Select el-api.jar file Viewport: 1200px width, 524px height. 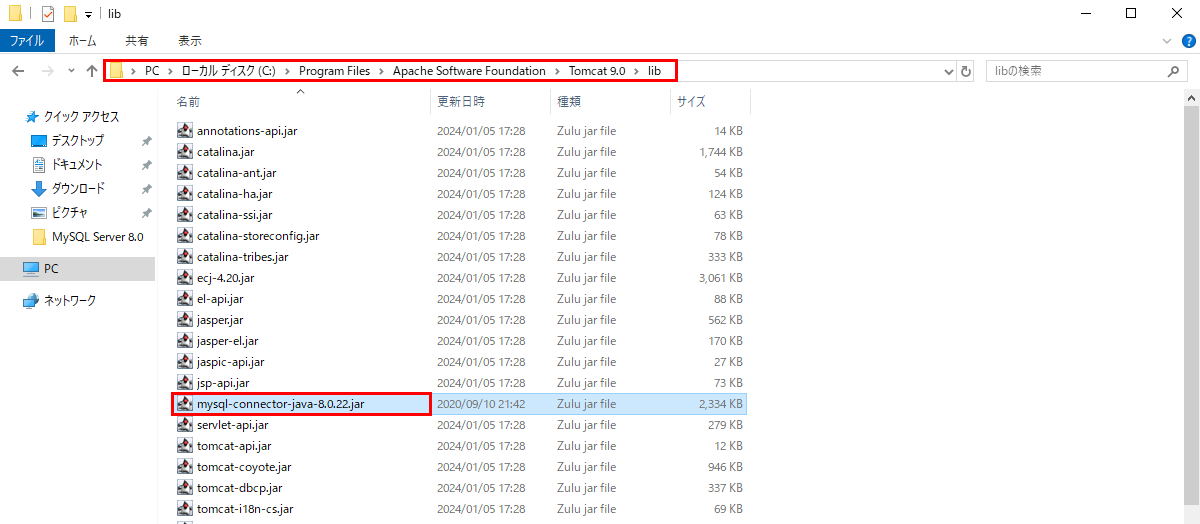(220, 299)
